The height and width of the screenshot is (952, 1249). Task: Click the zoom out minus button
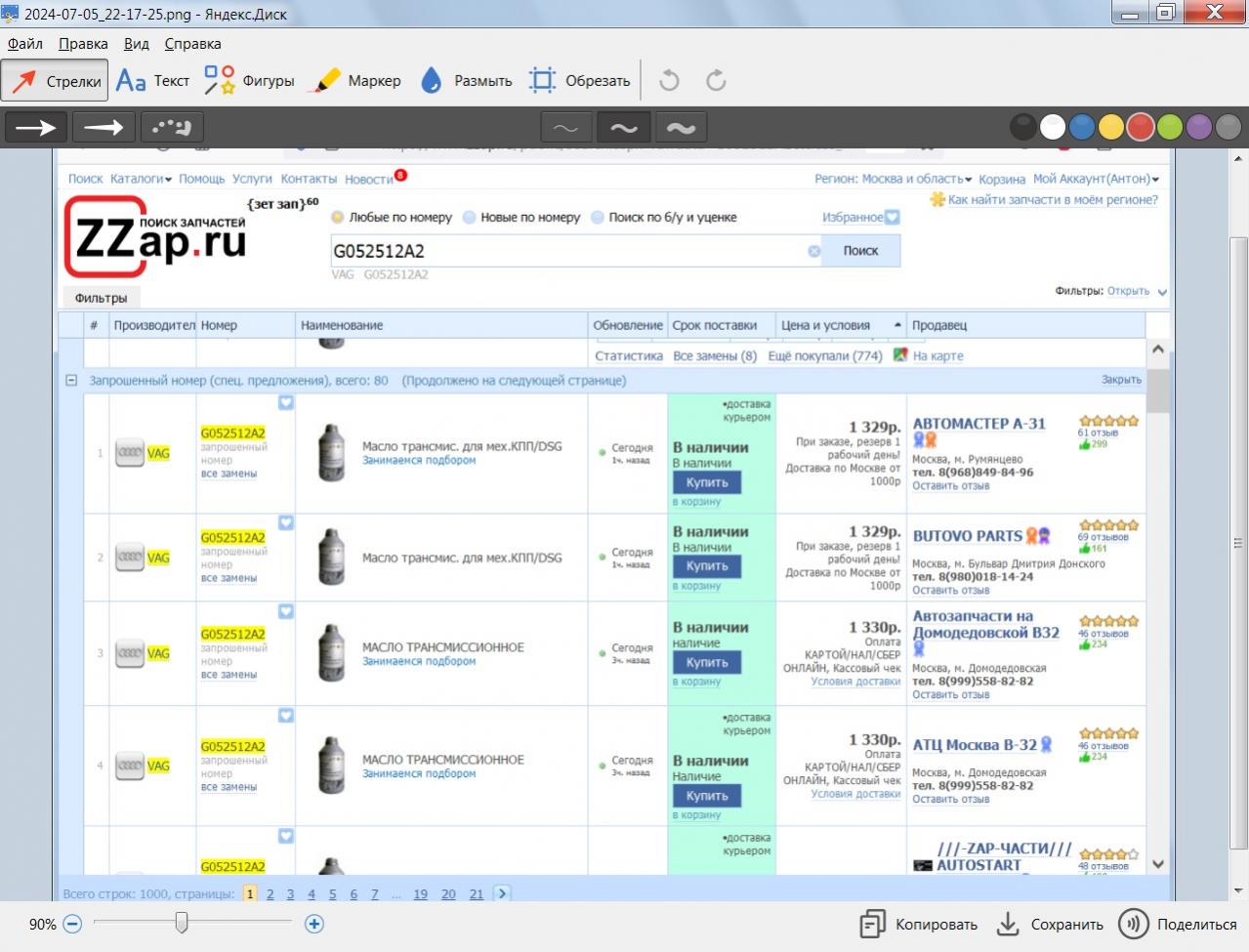click(x=72, y=924)
